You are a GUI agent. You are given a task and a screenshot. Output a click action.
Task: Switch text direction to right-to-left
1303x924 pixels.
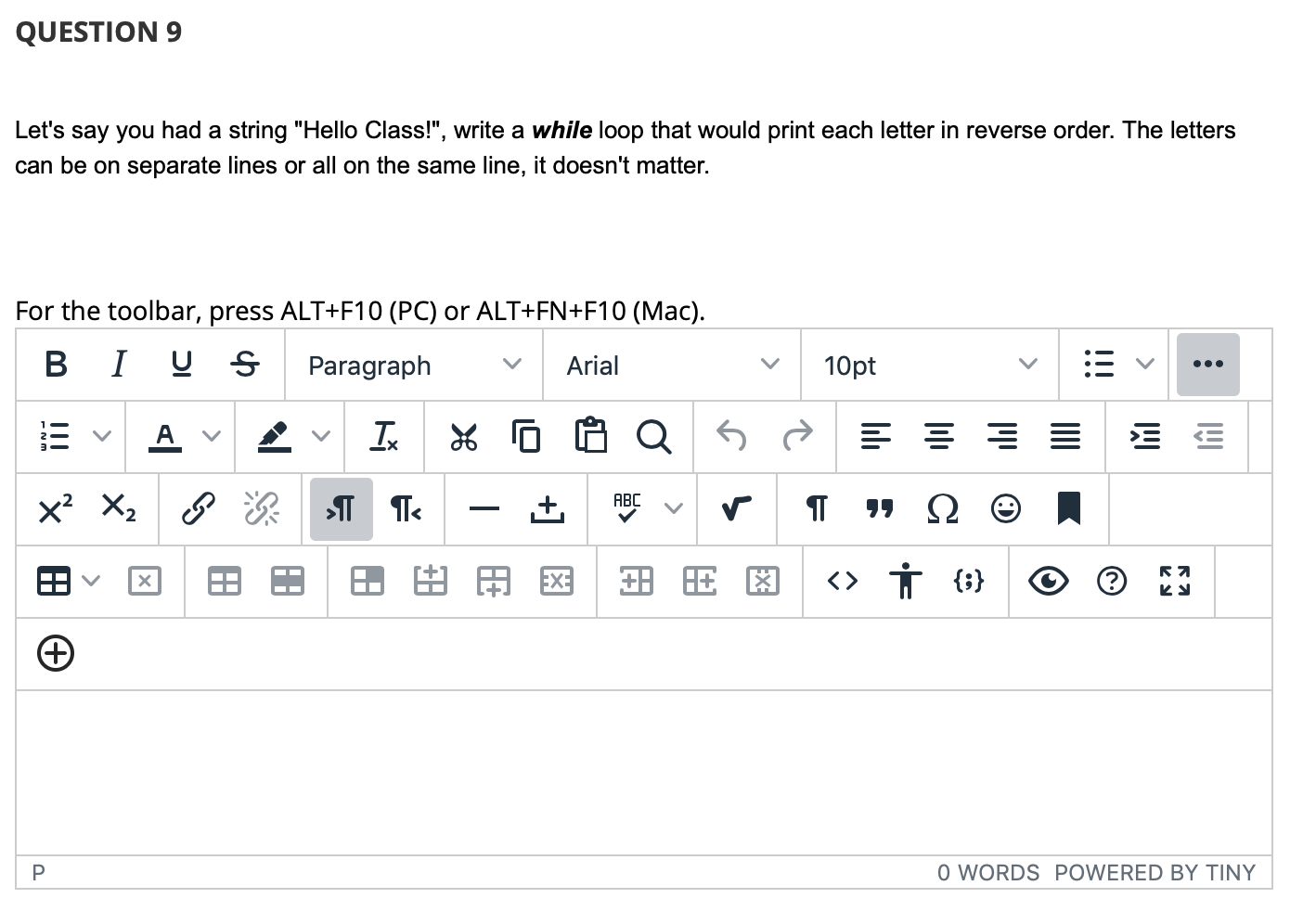pos(406,508)
